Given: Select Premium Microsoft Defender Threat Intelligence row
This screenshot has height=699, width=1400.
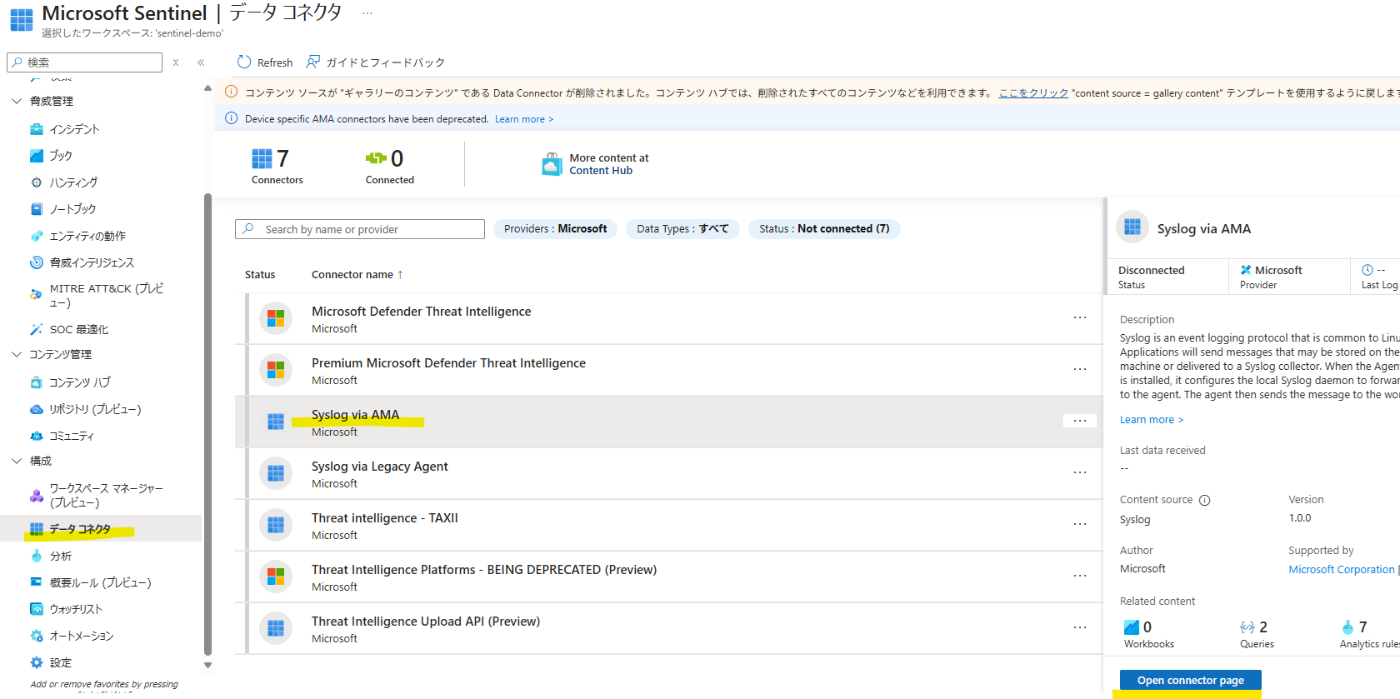Looking at the screenshot, I should (668, 370).
